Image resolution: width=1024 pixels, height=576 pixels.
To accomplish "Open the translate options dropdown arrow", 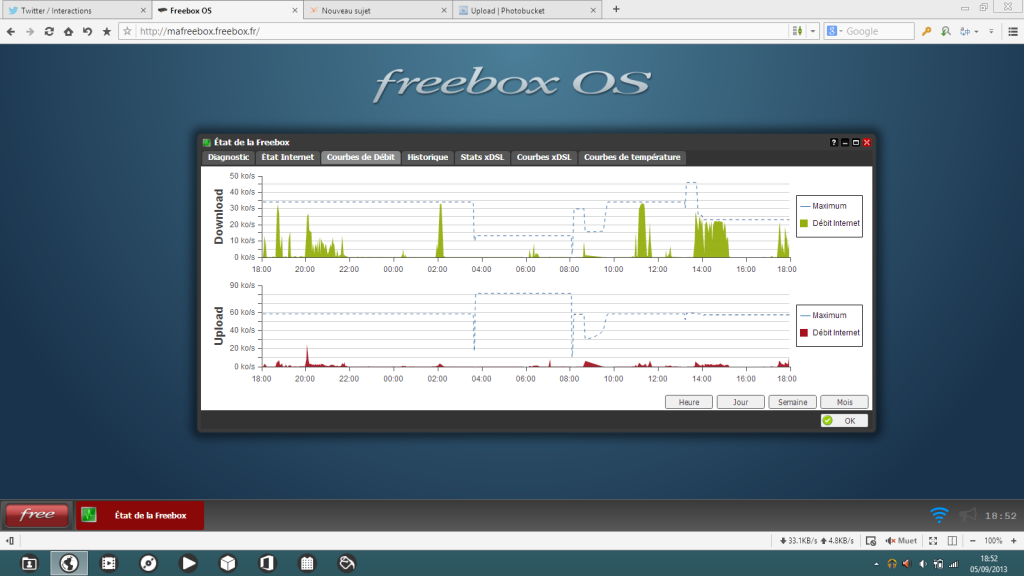I will click(976, 31).
